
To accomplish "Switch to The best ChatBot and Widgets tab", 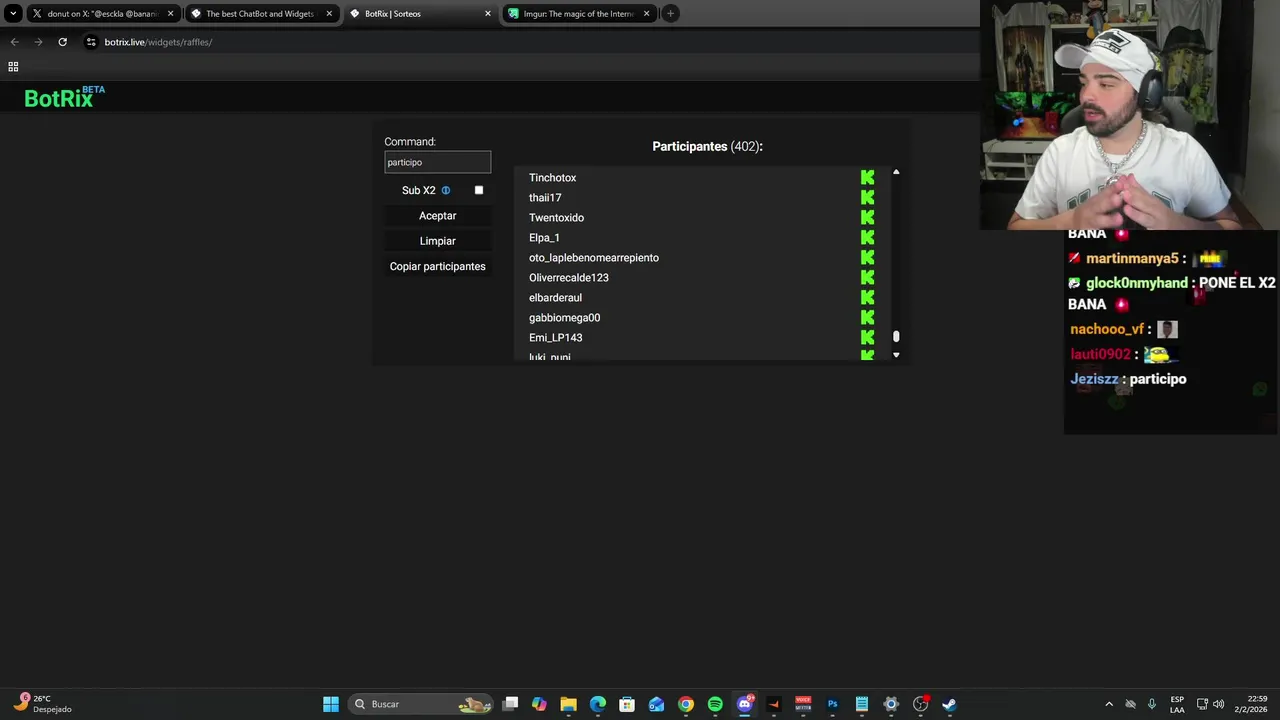I will click(261, 14).
